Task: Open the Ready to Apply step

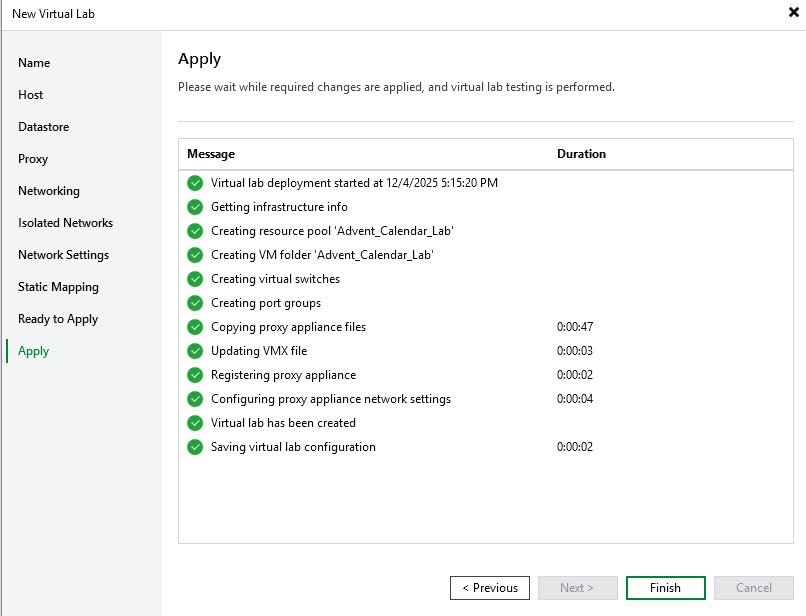Action: 58,319
